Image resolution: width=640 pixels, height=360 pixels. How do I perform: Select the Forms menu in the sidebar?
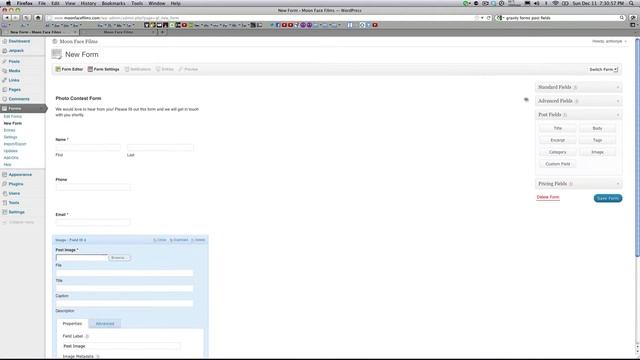click(15, 109)
